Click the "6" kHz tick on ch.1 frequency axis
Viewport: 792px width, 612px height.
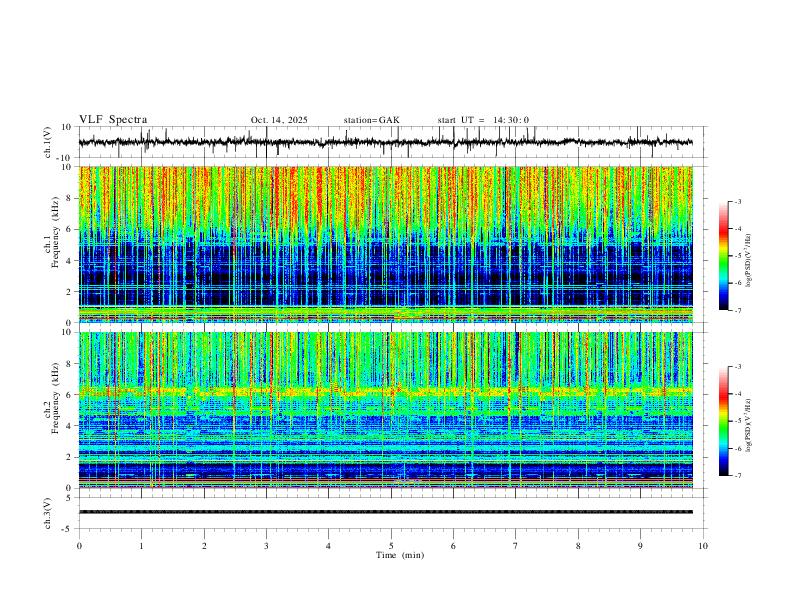70,229
